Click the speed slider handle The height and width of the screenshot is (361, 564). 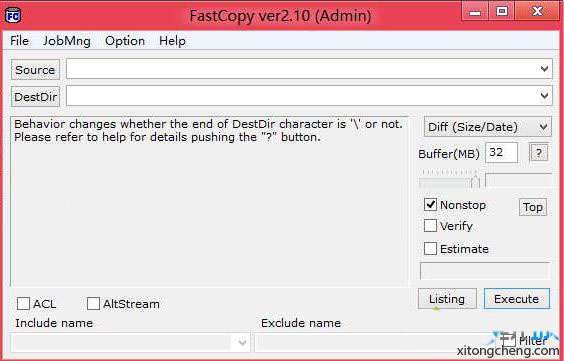click(x=476, y=181)
